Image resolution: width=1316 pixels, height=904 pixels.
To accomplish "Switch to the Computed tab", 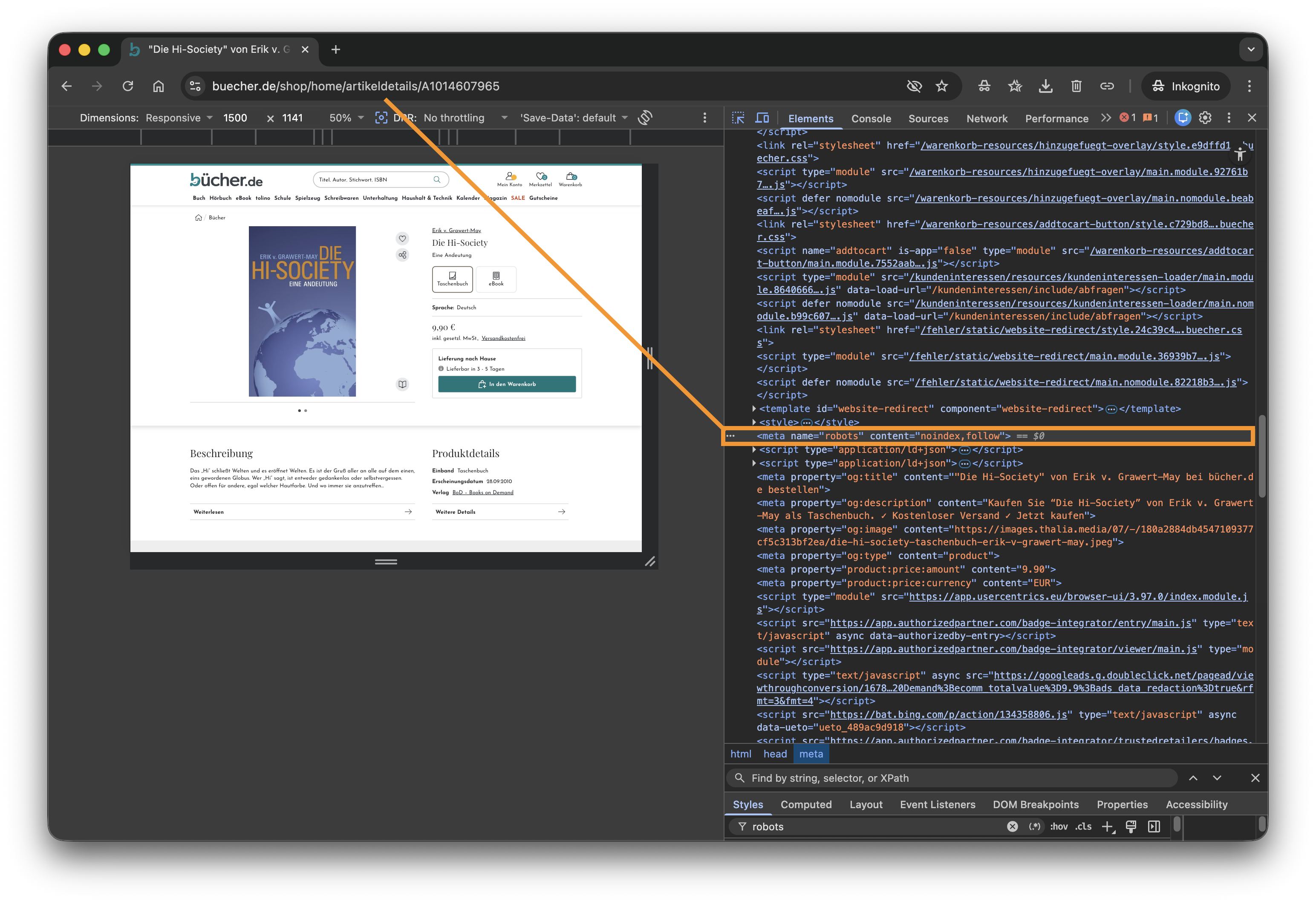I will click(806, 804).
